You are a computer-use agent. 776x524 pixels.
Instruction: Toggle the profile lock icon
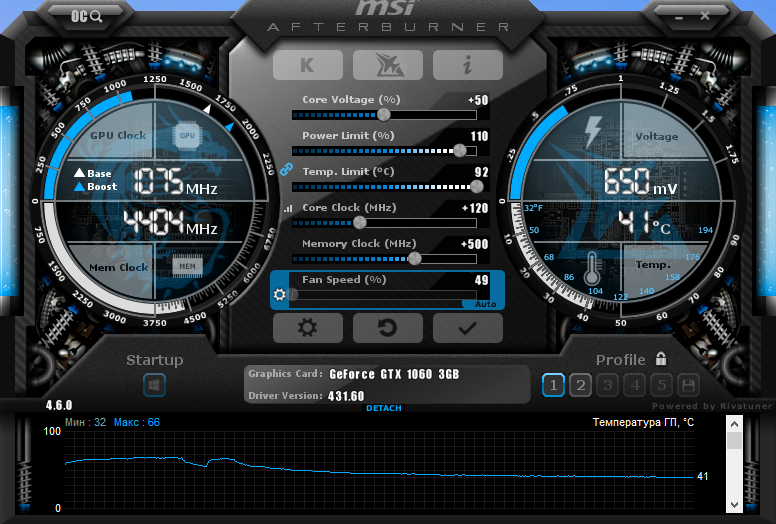(661, 358)
